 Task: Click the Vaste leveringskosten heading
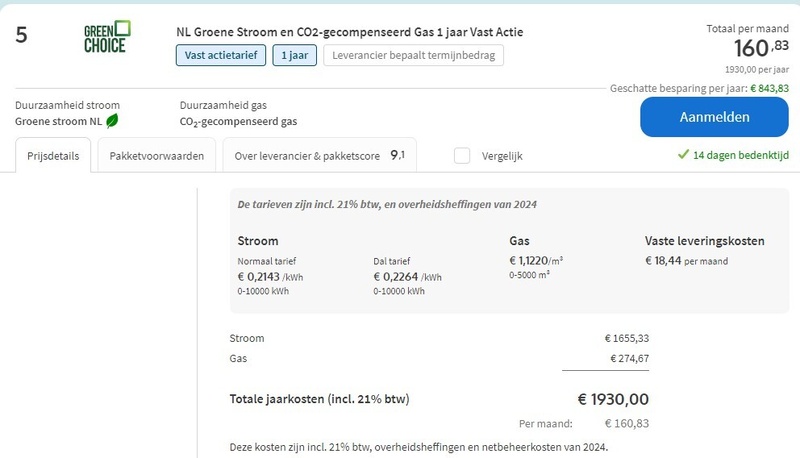(x=705, y=241)
